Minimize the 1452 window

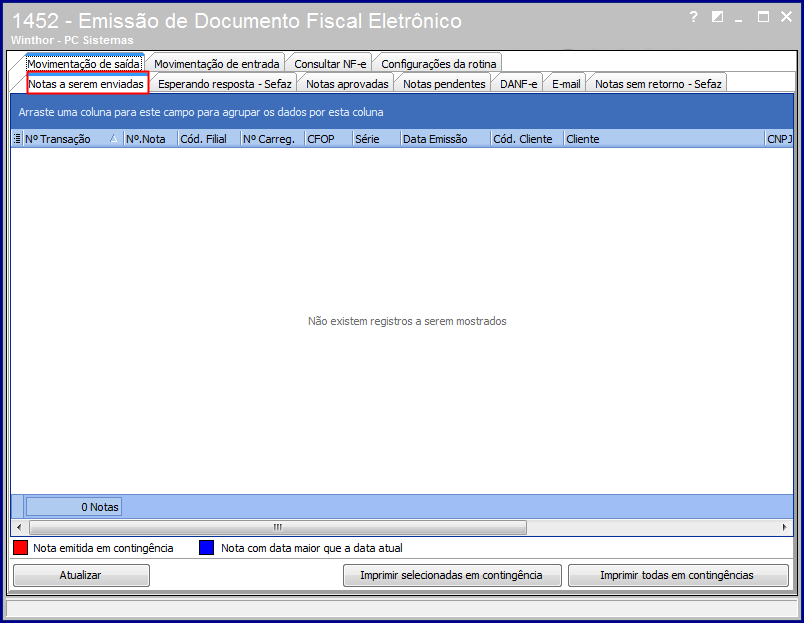pyautogui.click(x=739, y=19)
